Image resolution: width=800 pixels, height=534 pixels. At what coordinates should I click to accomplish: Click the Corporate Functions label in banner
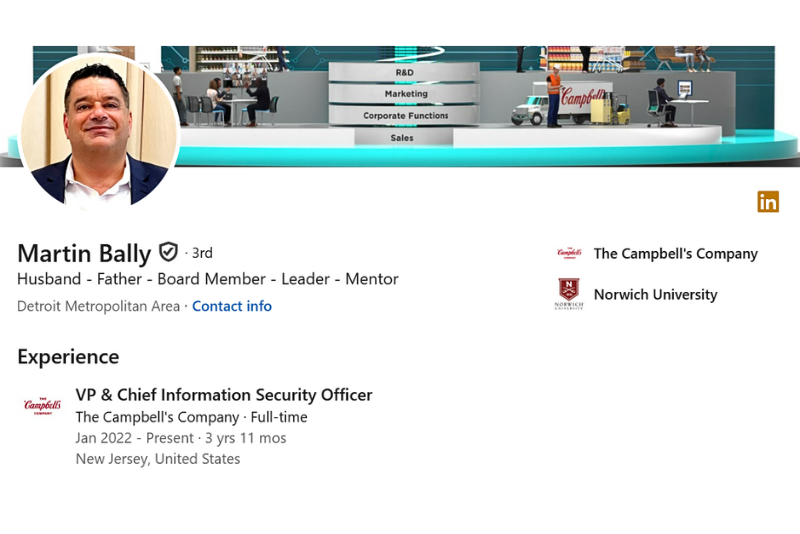point(405,116)
